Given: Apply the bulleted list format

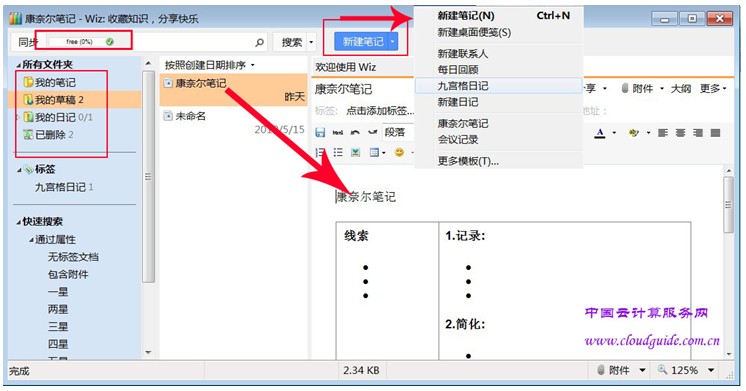Looking at the screenshot, I should coord(338,152).
